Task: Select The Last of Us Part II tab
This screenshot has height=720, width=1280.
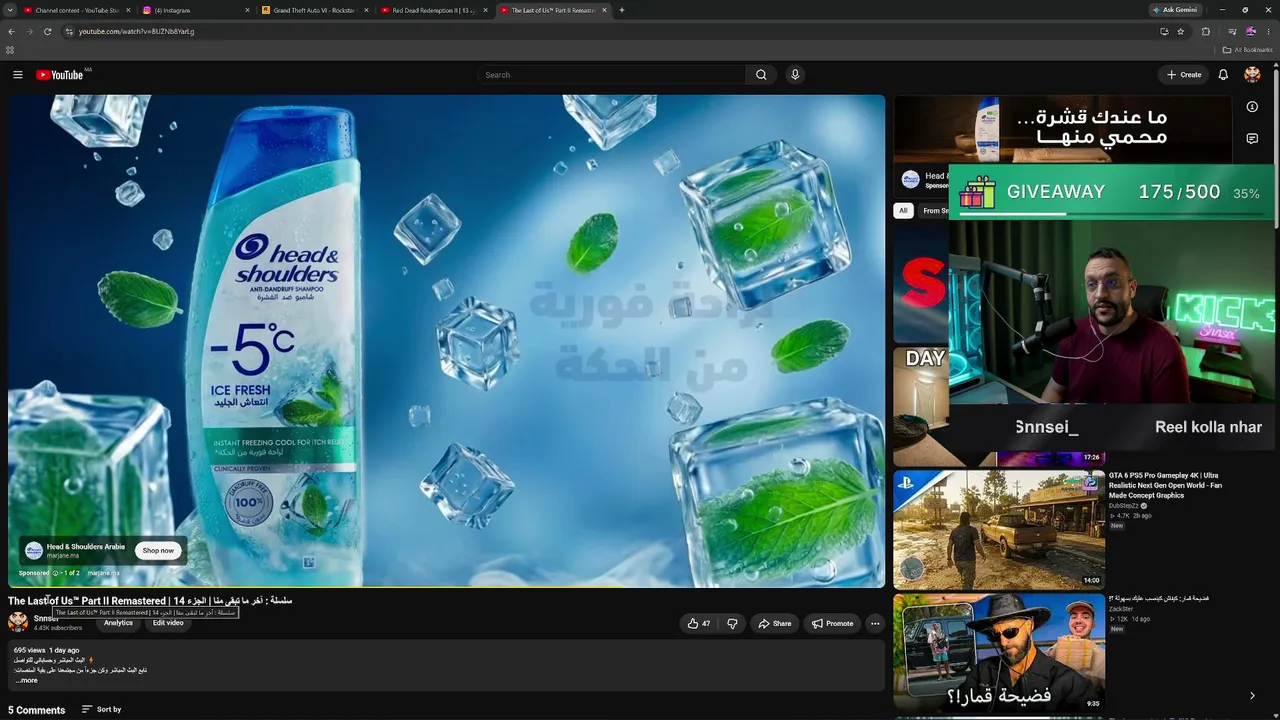Action: click(553, 10)
